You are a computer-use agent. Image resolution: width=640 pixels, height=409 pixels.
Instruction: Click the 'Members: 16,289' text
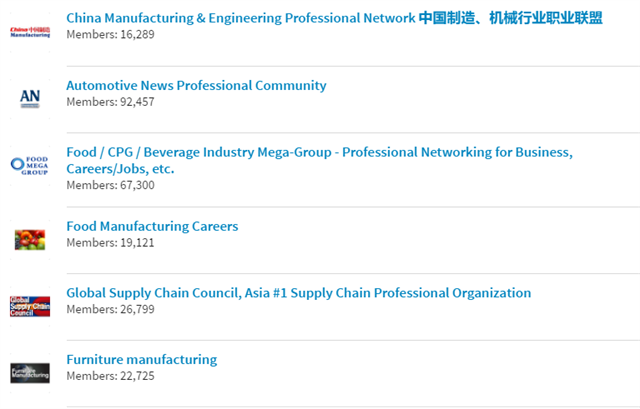111,34
